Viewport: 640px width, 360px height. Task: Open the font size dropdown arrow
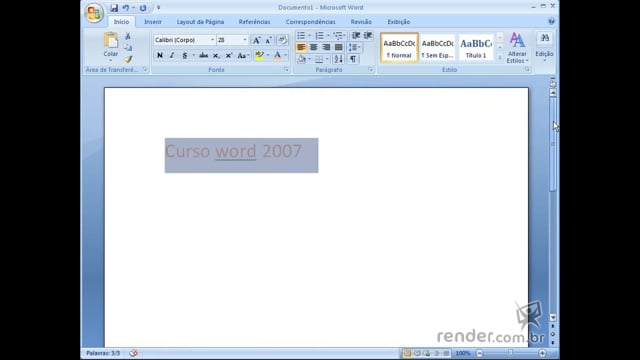click(x=245, y=40)
